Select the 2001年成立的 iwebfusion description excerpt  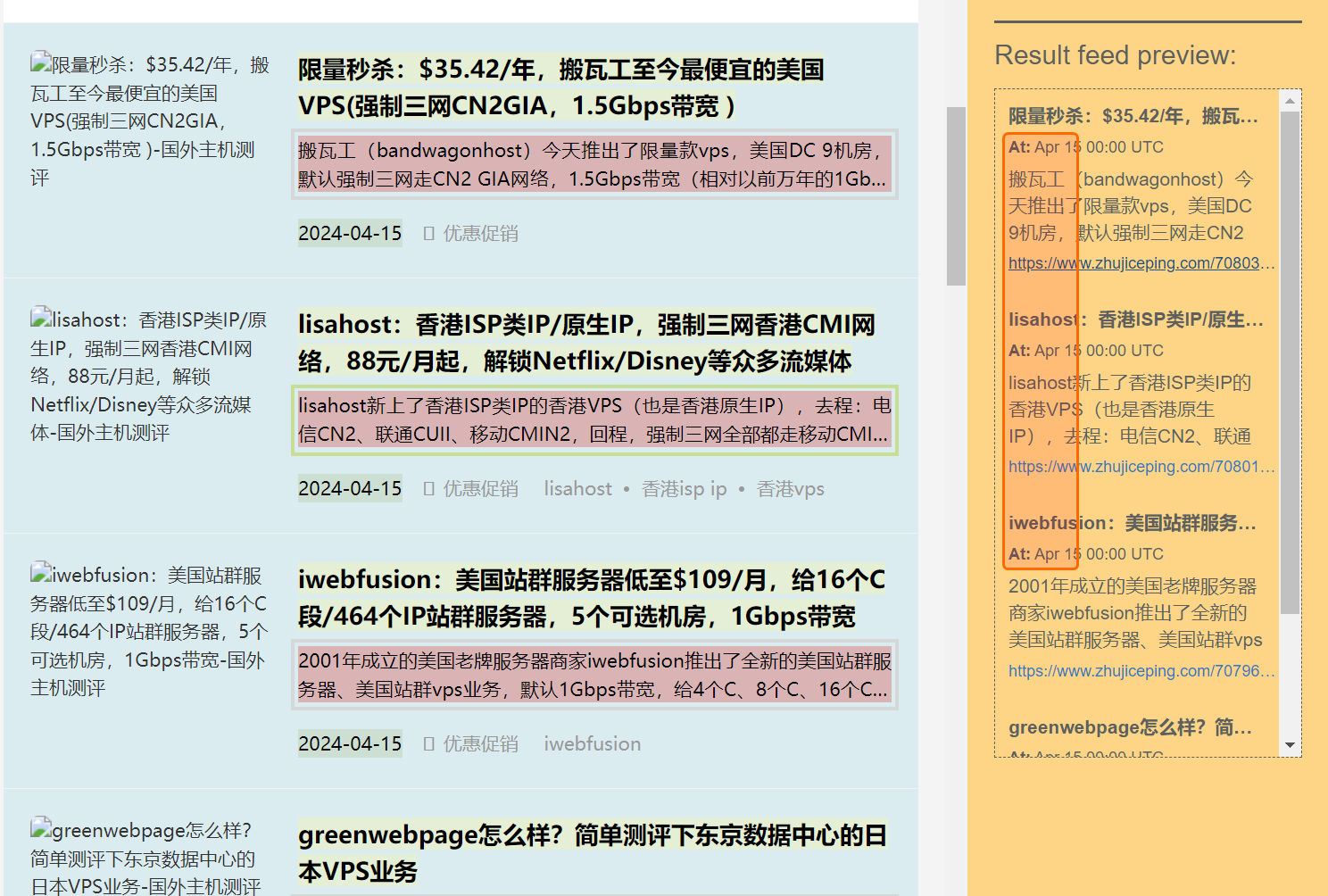click(593, 675)
